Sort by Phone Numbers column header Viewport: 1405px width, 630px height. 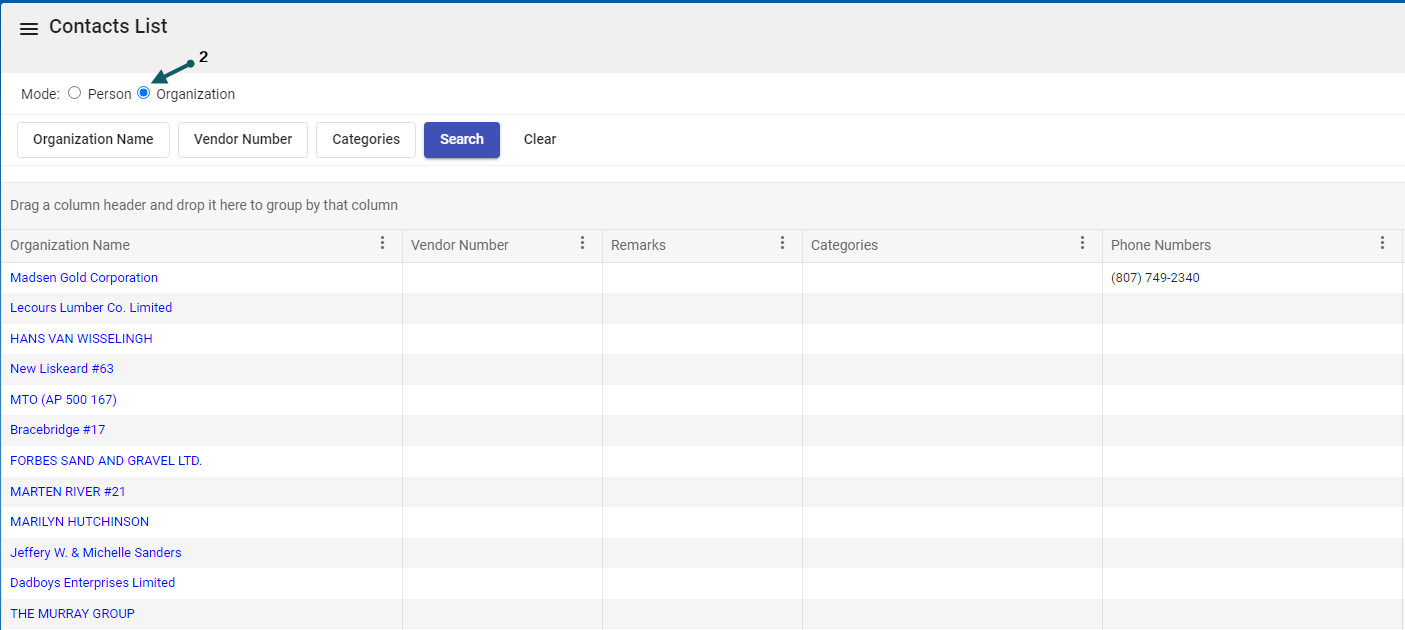[x=1160, y=245]
